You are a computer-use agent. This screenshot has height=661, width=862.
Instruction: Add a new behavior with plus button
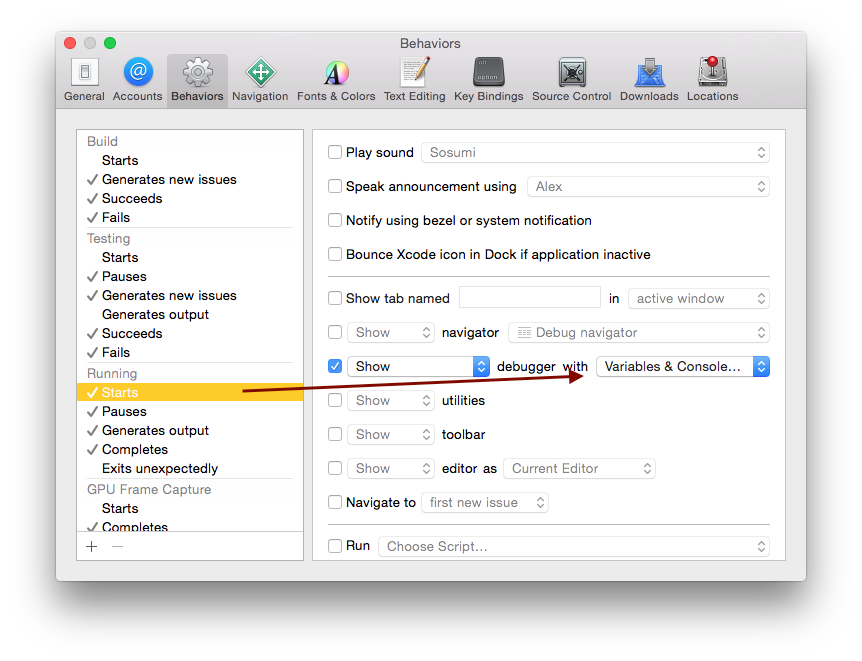tap(92, 547)
